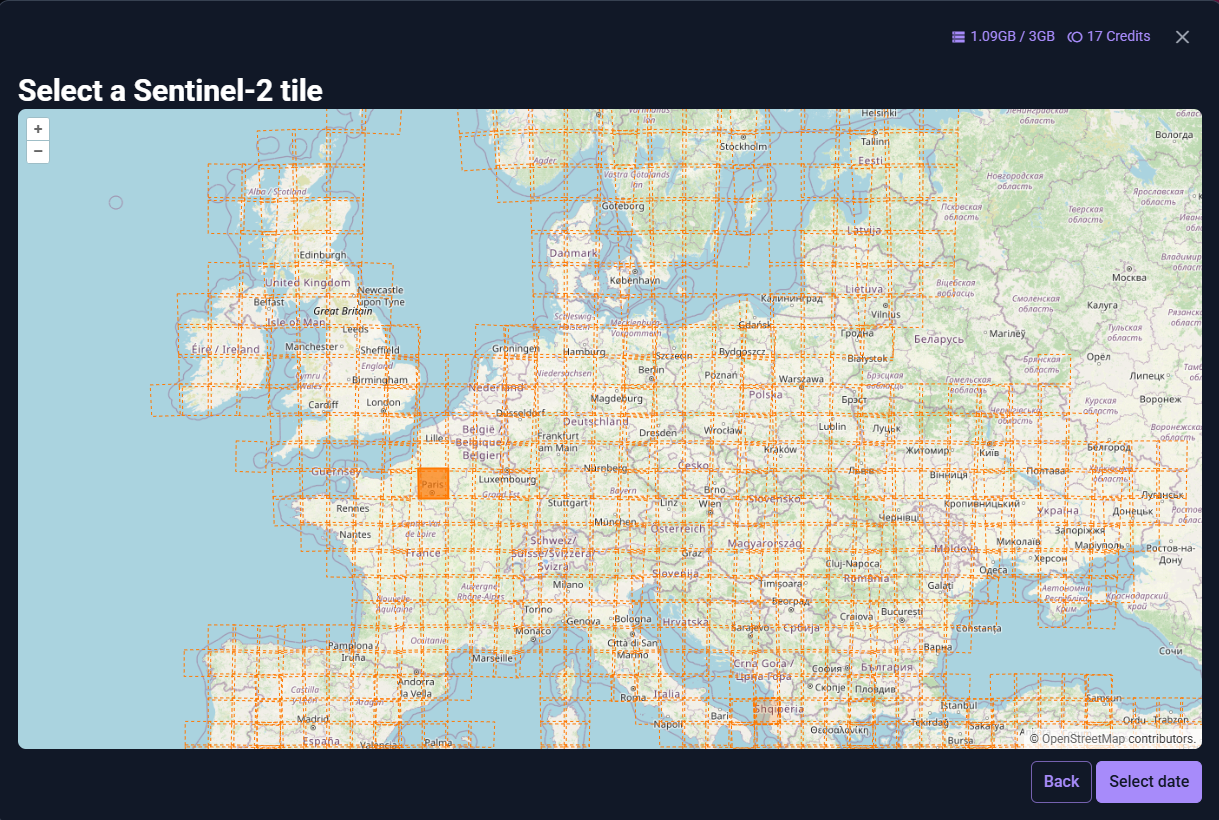The height and width of the screenshot is (820, 1219).
Task: Click the selected orange tile over Paris
Action: [433, 483]
